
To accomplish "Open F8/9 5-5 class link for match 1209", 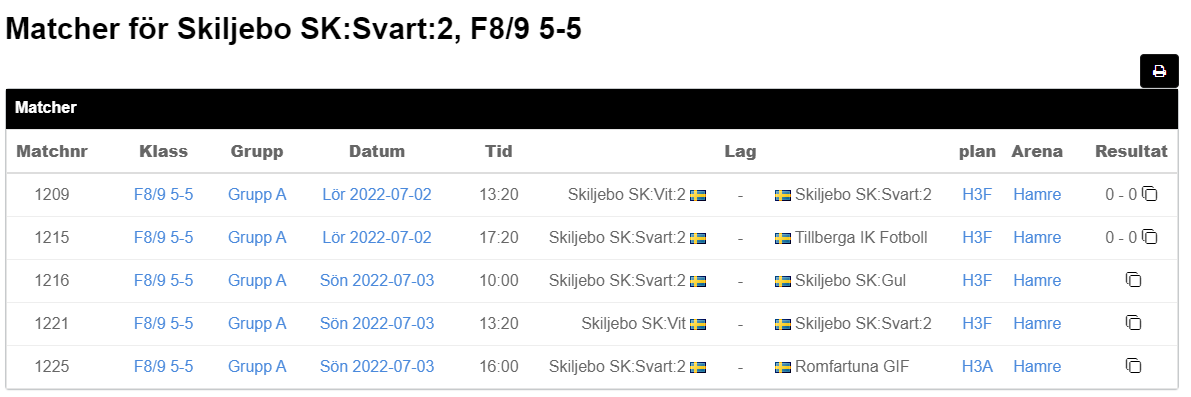I will 163,194.
